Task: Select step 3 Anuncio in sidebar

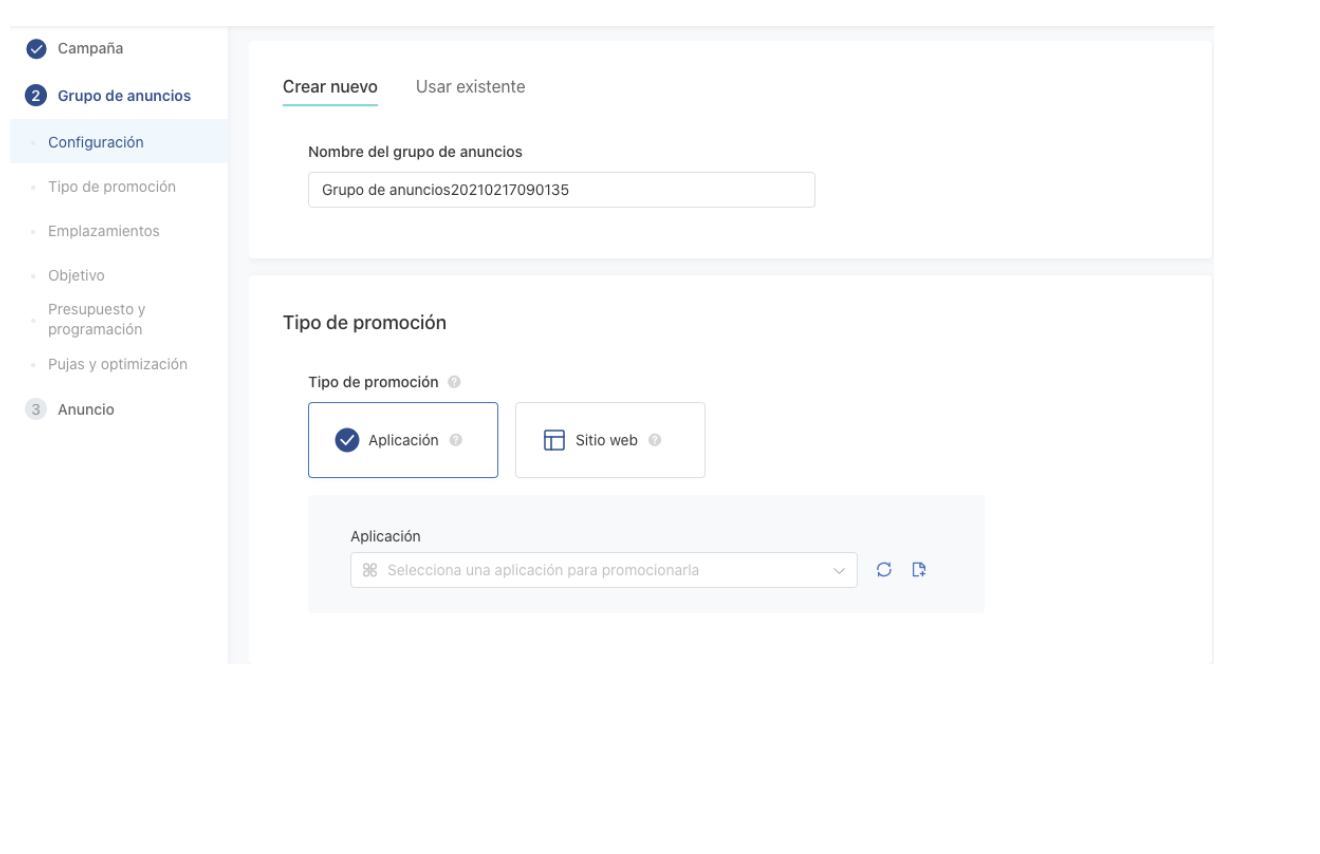Action: coord(71,409)
